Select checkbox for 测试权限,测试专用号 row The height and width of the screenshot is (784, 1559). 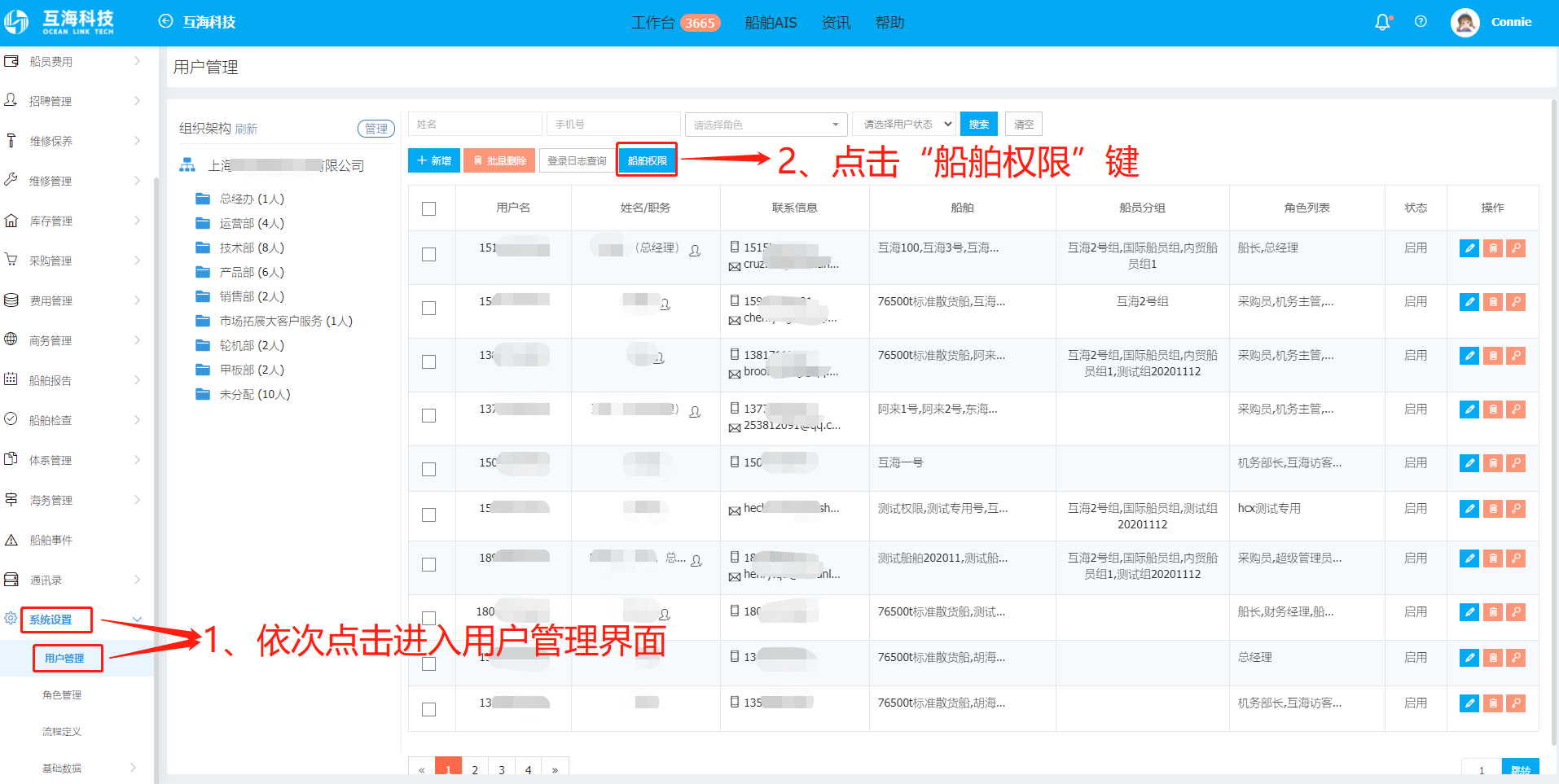click(428, 515)
